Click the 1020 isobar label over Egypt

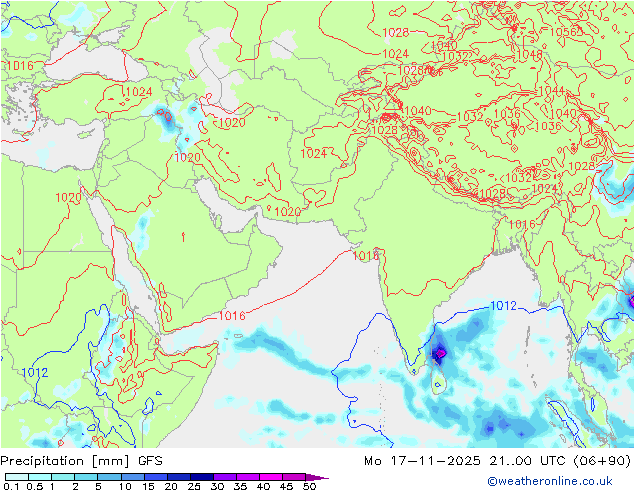click(68, 198)
